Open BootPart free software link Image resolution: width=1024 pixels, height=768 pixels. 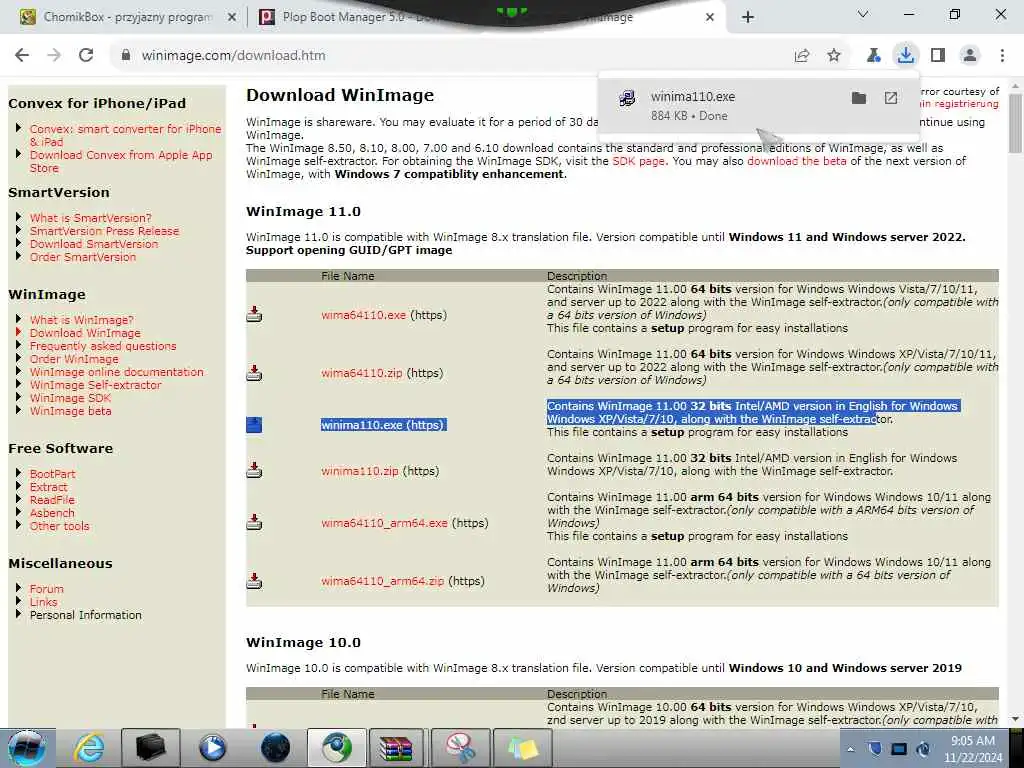(x=52, y=474)
